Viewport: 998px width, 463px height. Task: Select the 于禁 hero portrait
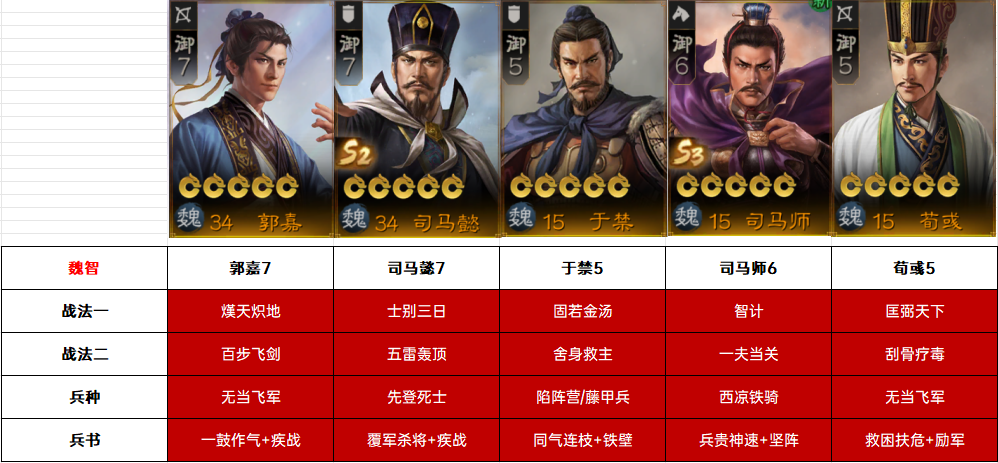tap(583, 118)
